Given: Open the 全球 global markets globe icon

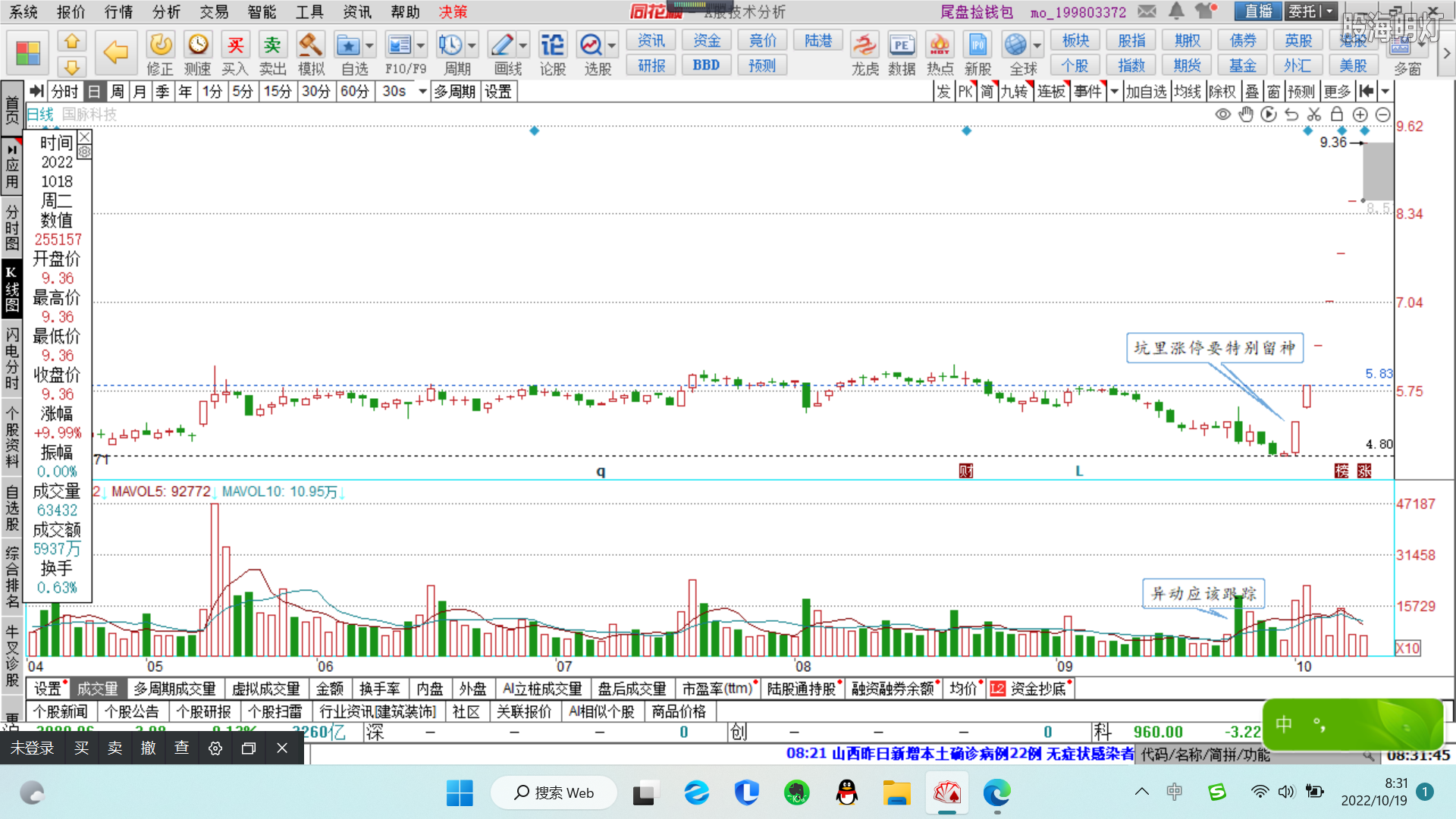Looking at the screenshot, I should point(1015,45).
